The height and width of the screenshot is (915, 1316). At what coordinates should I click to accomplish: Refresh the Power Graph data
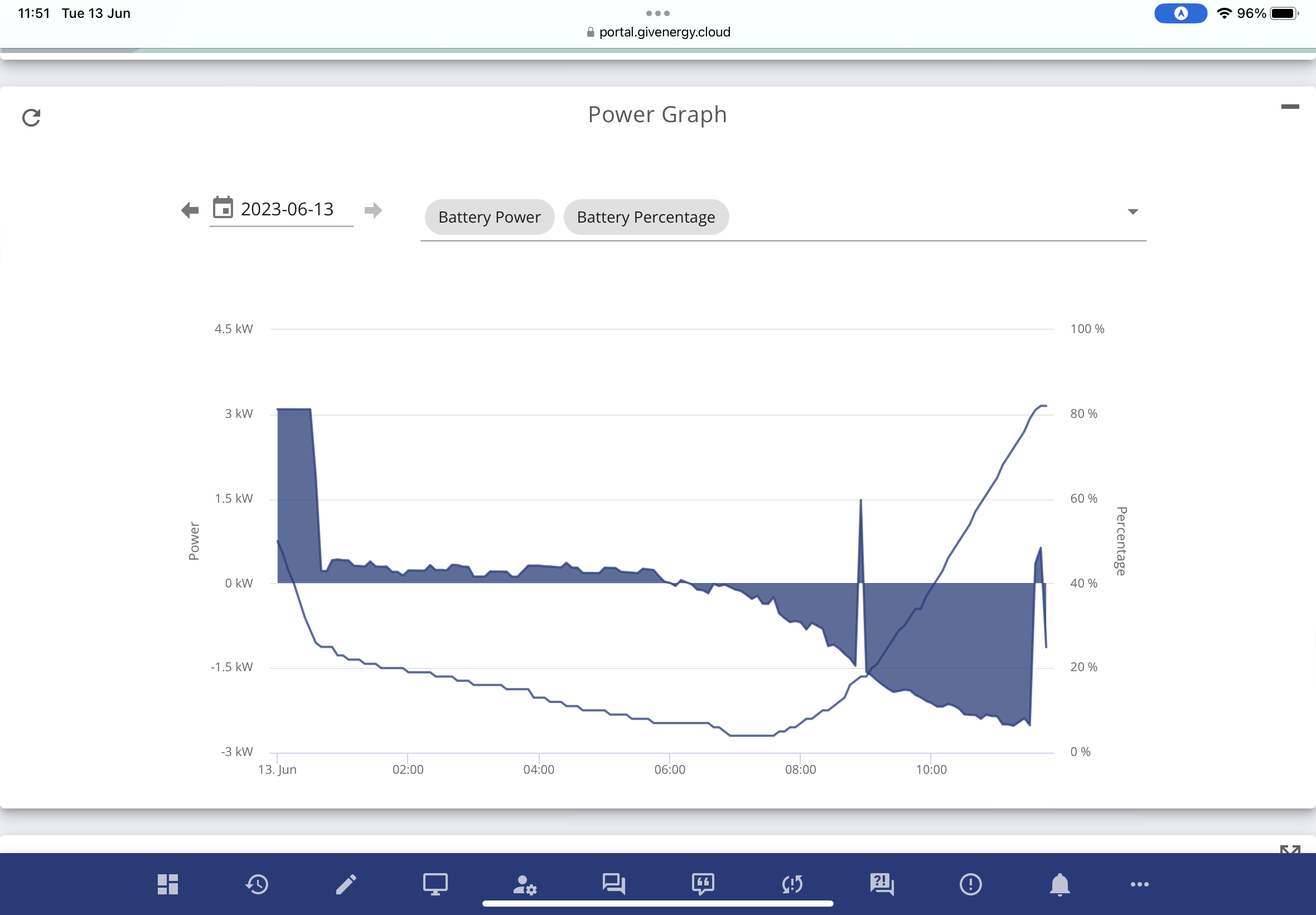pyautogui.click(x=31, y=118)
